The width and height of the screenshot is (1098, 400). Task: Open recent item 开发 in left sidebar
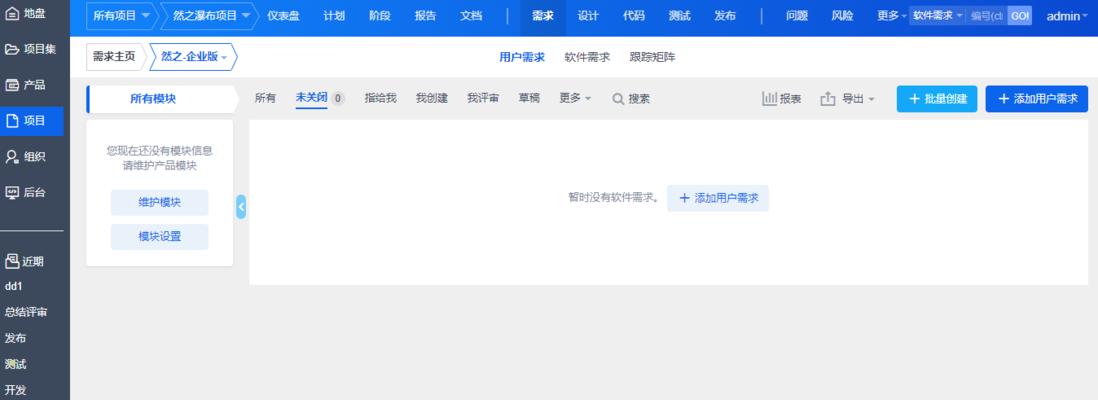coord(15,390)
